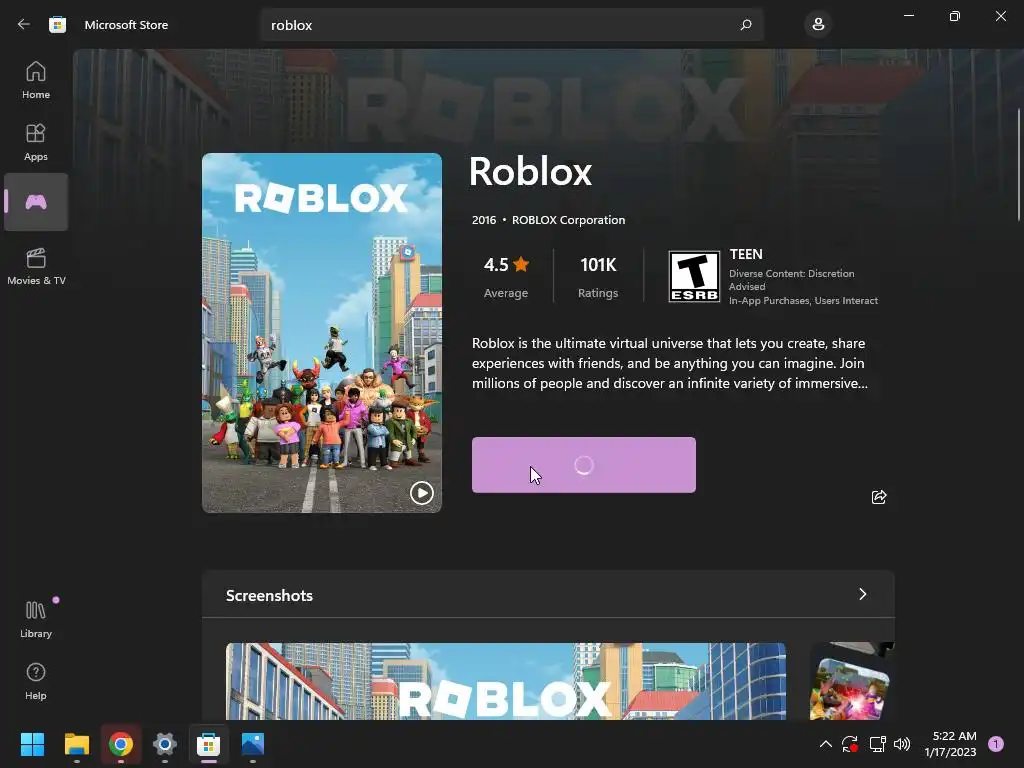The image size is (1024, 768).
Task: Open the first Roblox screenshot
Action: pyautogui.click(x=505, y=681)
